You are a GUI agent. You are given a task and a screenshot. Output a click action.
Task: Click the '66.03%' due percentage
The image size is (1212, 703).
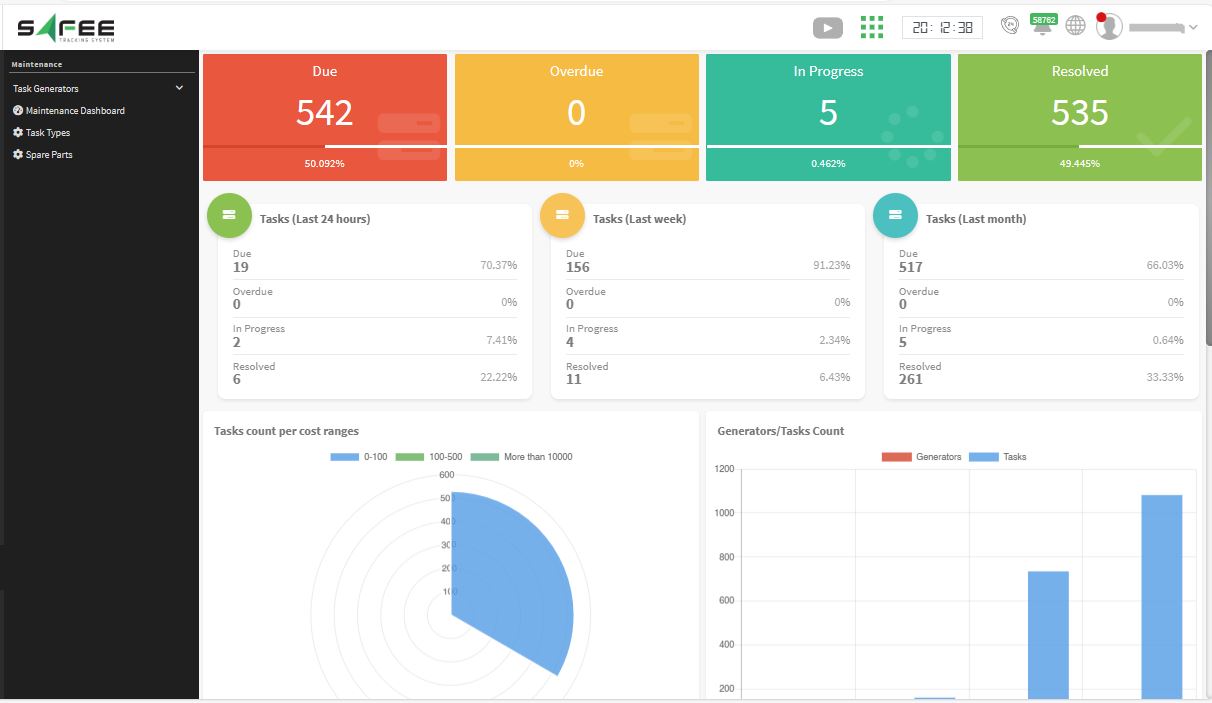[x=1165, y=265]
